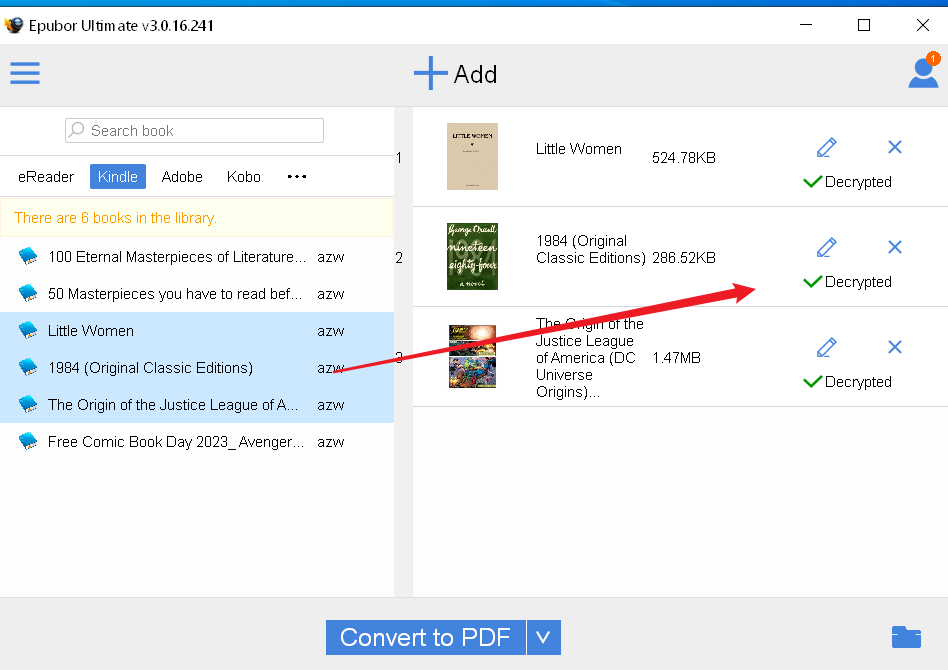Click the 1.47MB file size
The height and width of the screenshot is (670, 948).
tap(677, 358)
